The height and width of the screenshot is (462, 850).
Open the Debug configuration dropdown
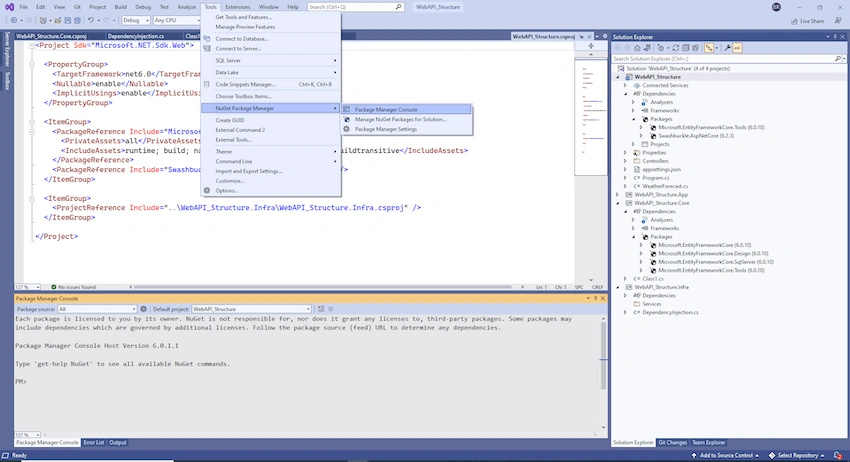point(136,20)
